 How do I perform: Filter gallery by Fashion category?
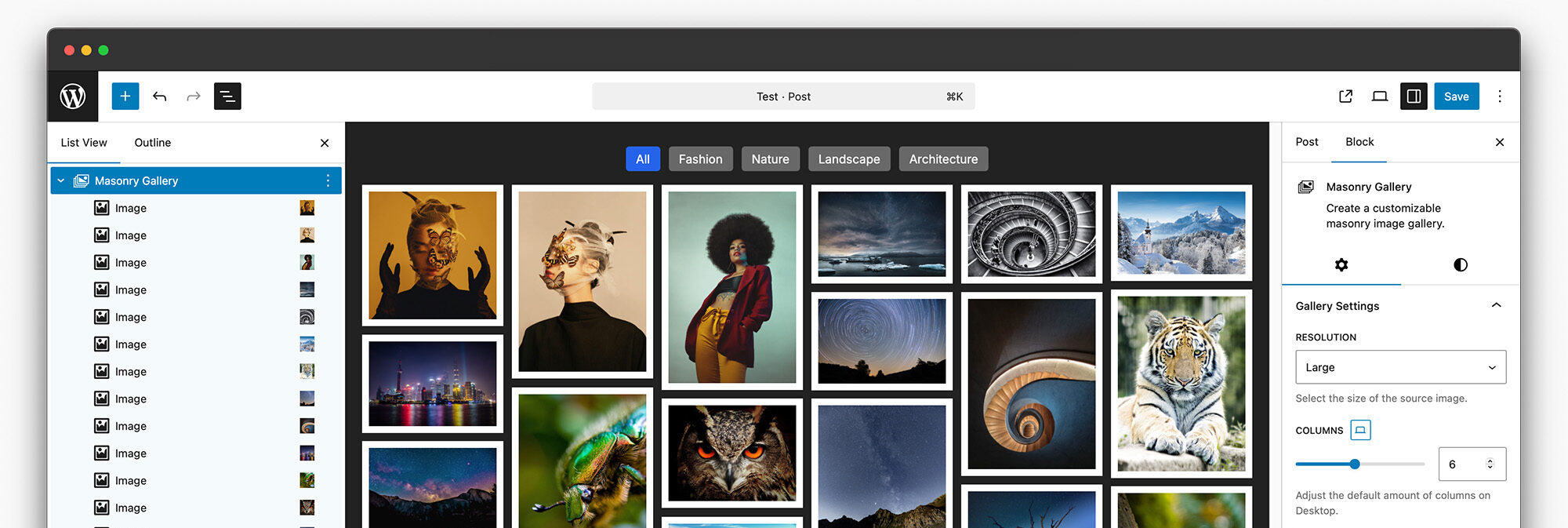point(700,159)
